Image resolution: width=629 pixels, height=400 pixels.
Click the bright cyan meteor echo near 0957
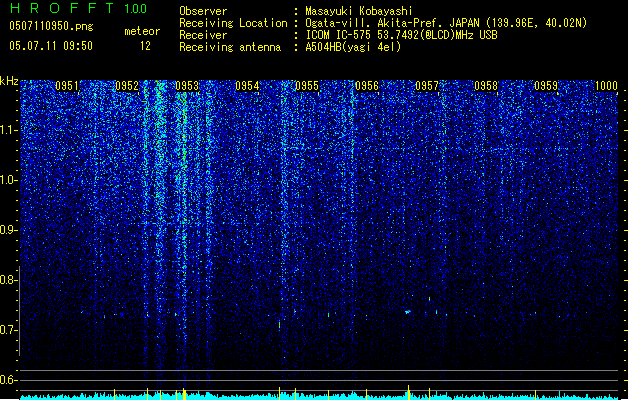point(408,312)
